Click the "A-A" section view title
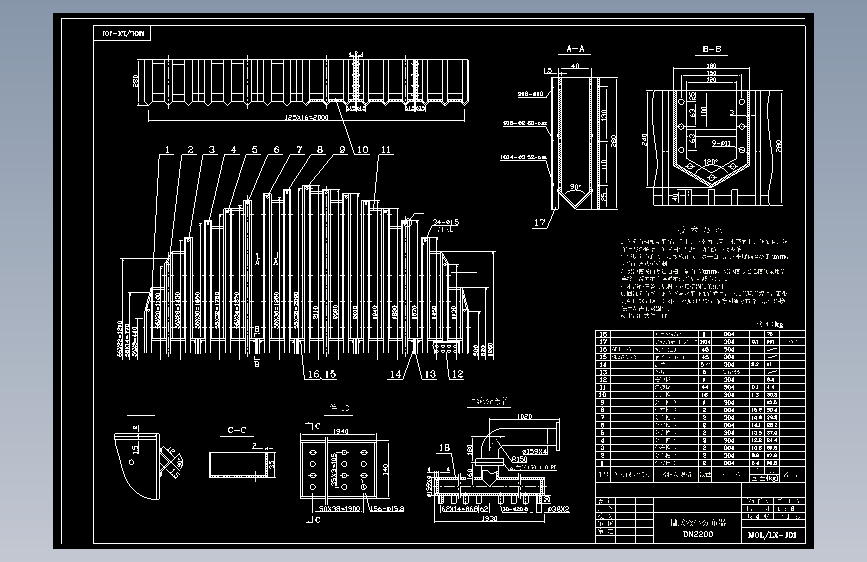867x562 pixels. (575, 49)
